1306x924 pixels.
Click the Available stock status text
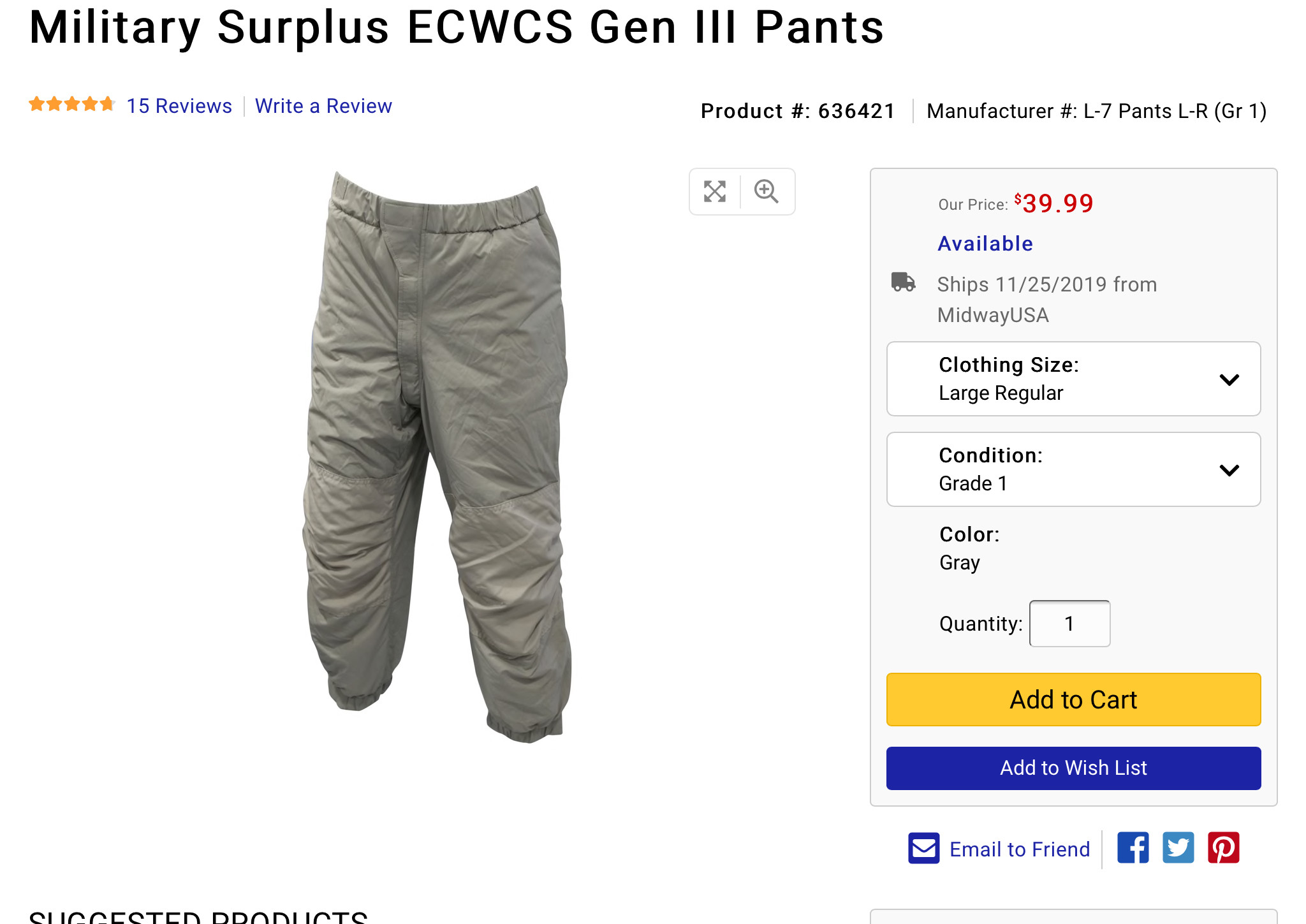coord(985,244)
